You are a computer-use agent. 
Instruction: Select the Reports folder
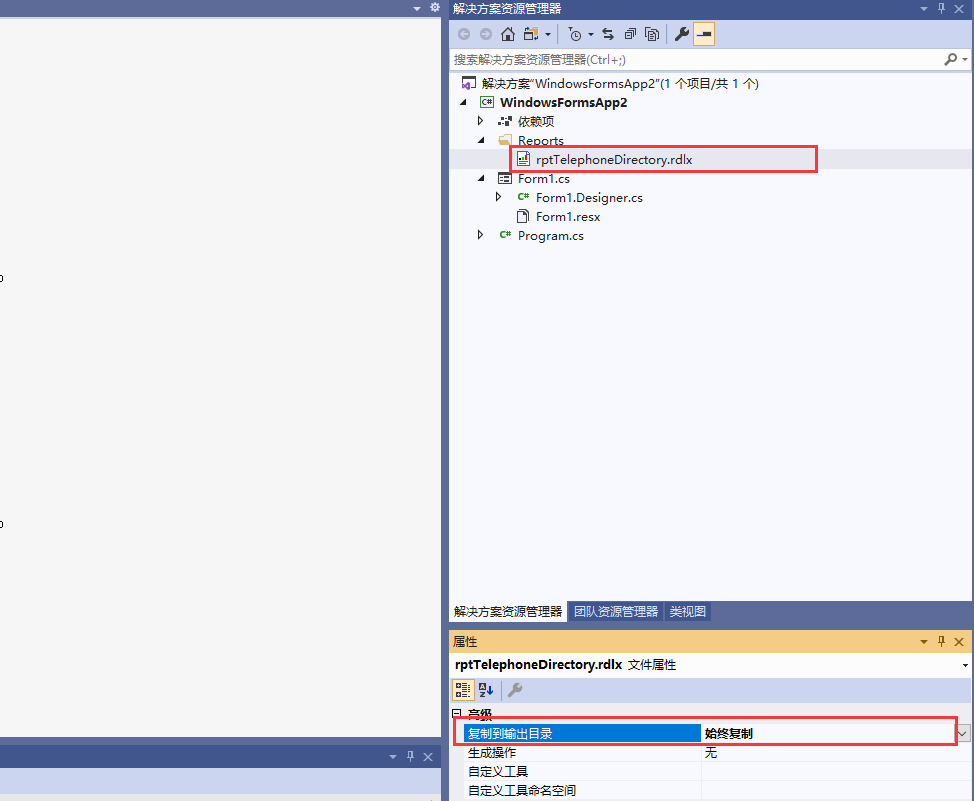(x=541, y=140)
